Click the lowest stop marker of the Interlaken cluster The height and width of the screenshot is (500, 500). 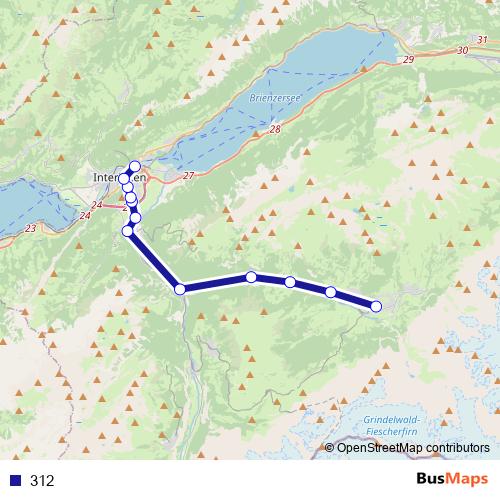128,231
